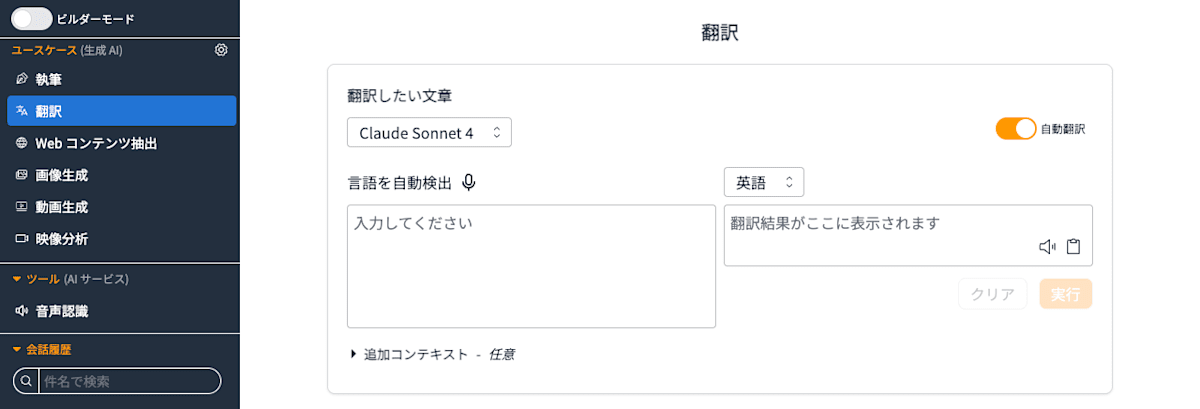
Task: Select 音声認識 in the sidebar
Action: pyautogui.click(x=121, y=311)
